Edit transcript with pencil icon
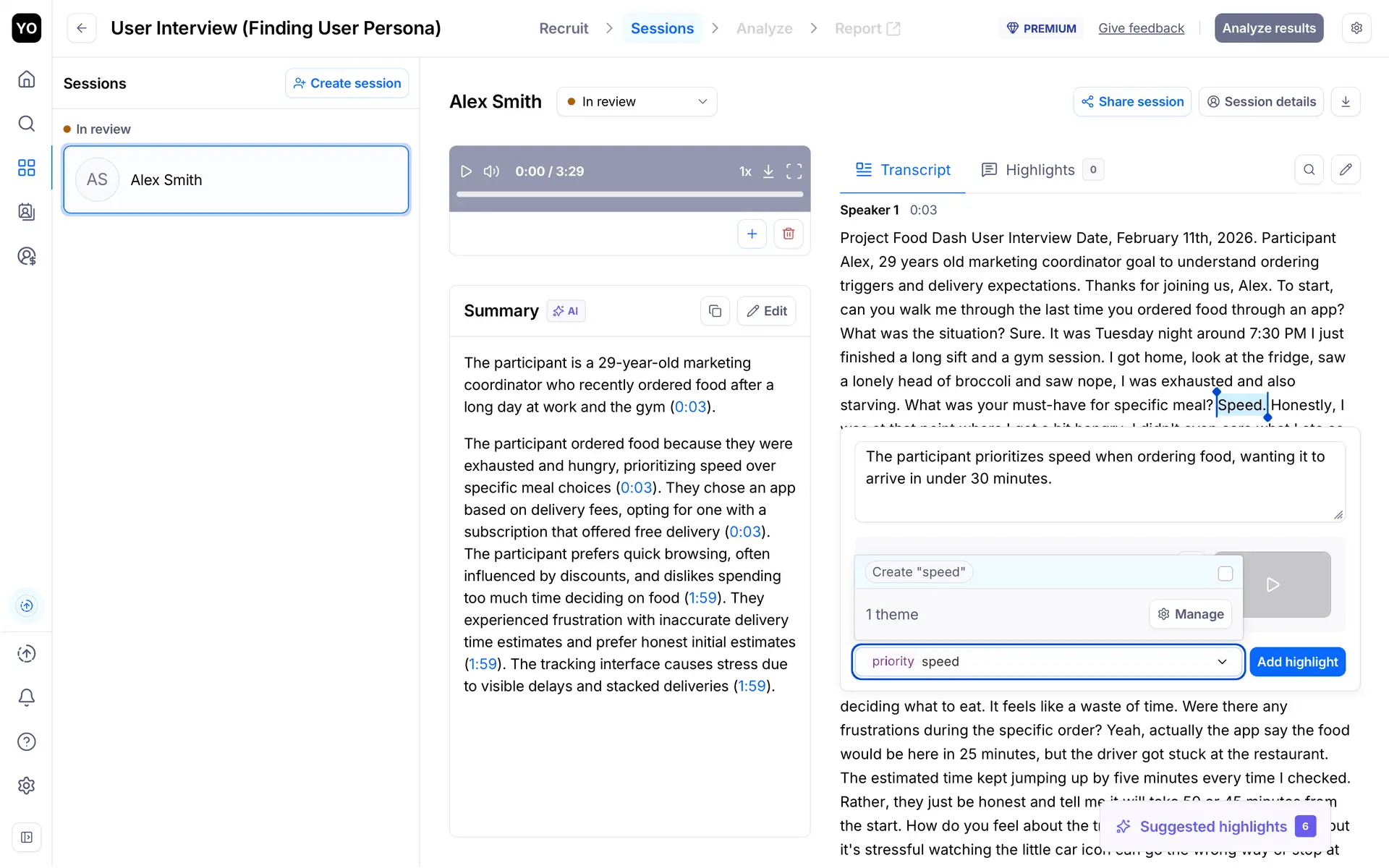This screenshot has width=1389, height=868. 1345,170
